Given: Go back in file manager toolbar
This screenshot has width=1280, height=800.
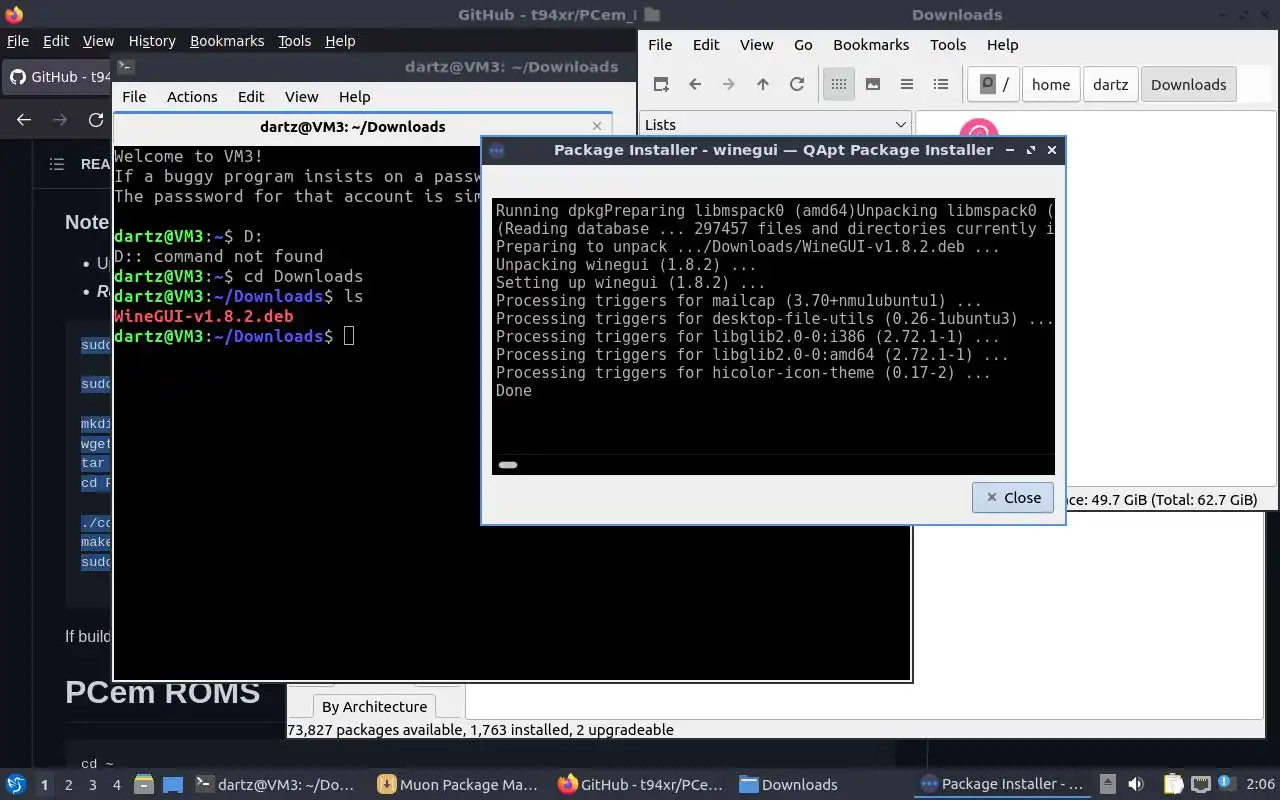Looking at the screenshot, I should 695,84.
